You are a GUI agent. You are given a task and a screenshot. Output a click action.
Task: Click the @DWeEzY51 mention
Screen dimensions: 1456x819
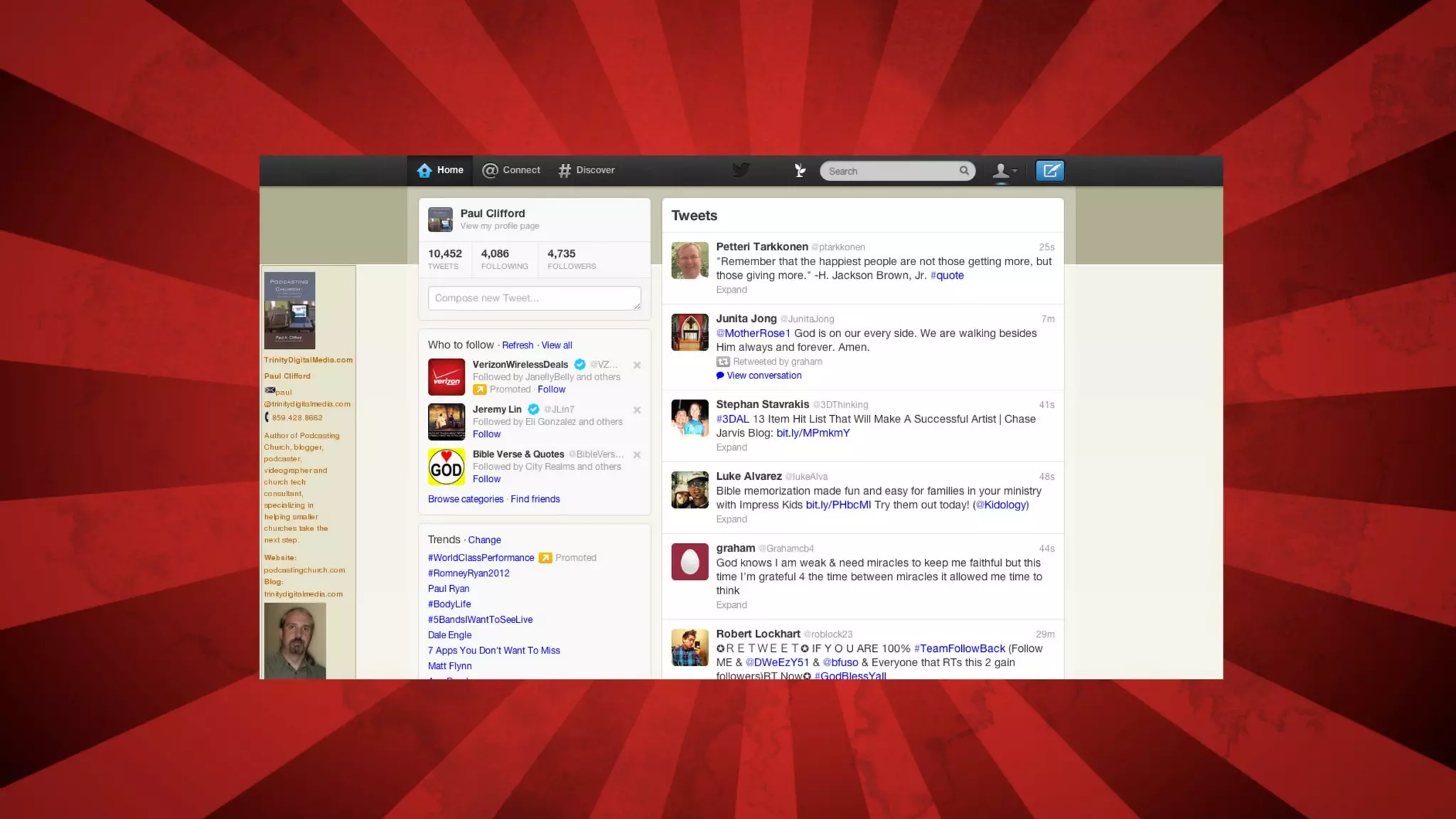click(777, 663)
